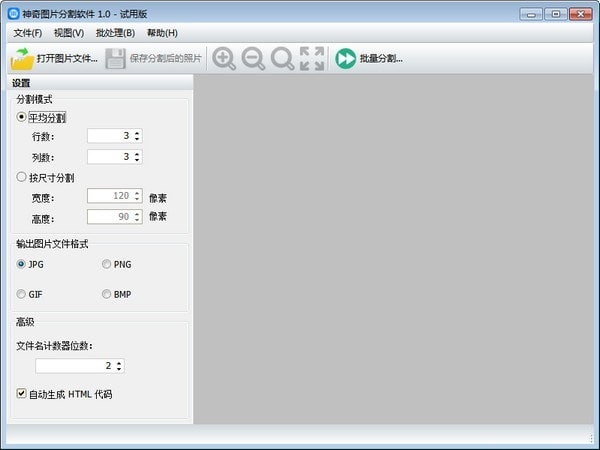Open the 文件(F) menu
Viewport: 600px width, 450px height.
(28, 33)
